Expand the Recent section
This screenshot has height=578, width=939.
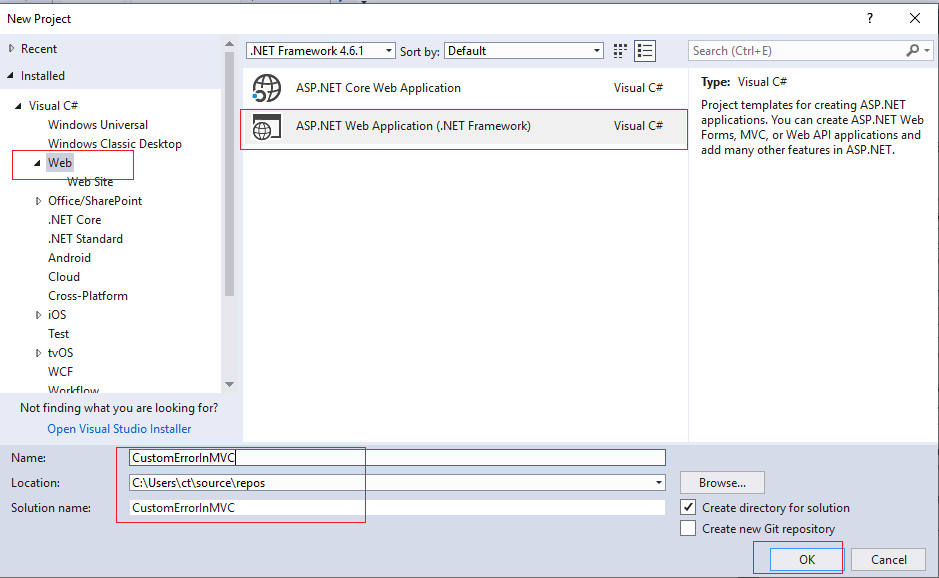click(12, 49)
